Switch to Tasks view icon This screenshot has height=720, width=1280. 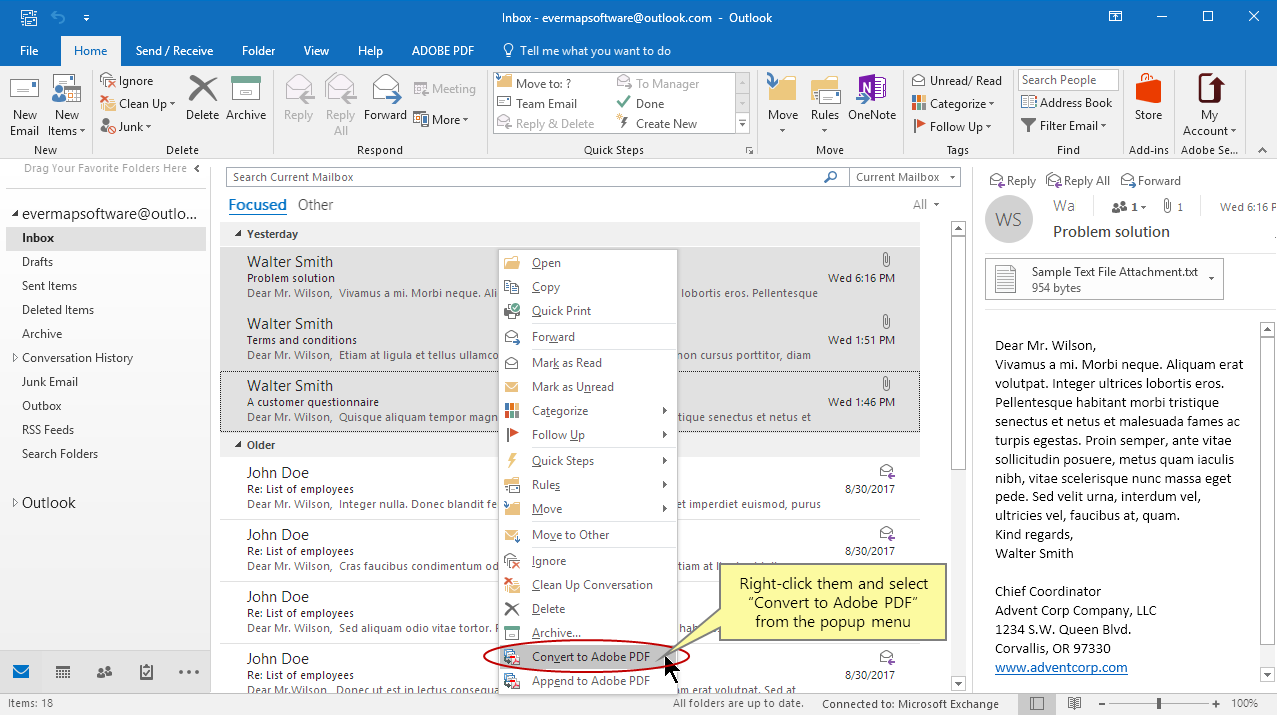(146, 672)
